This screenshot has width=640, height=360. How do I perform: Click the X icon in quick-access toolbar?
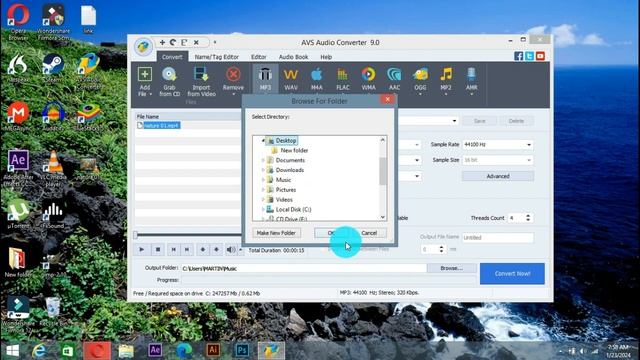pos(196,42)
